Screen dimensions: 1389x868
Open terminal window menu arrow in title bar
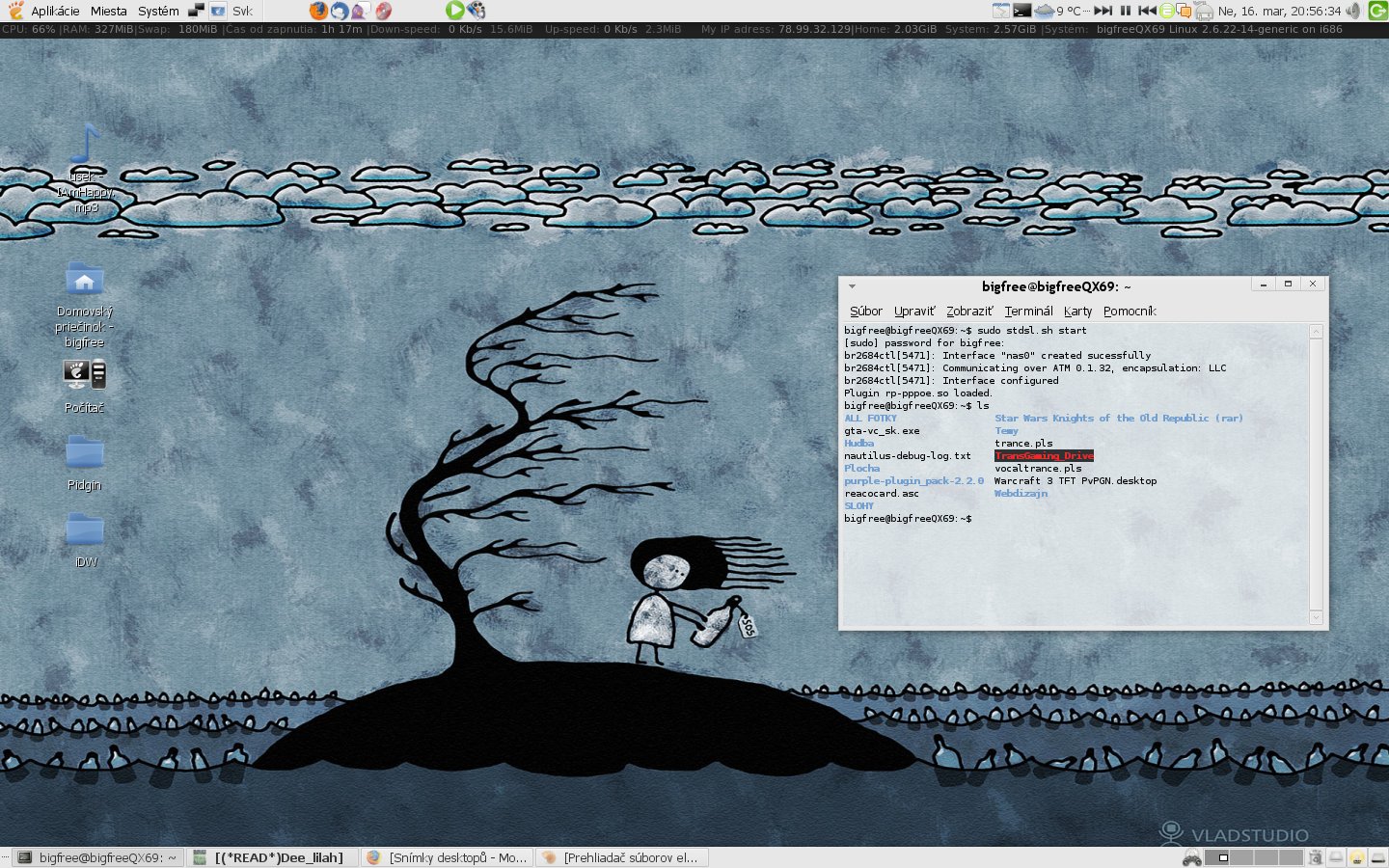click(852, 285)
